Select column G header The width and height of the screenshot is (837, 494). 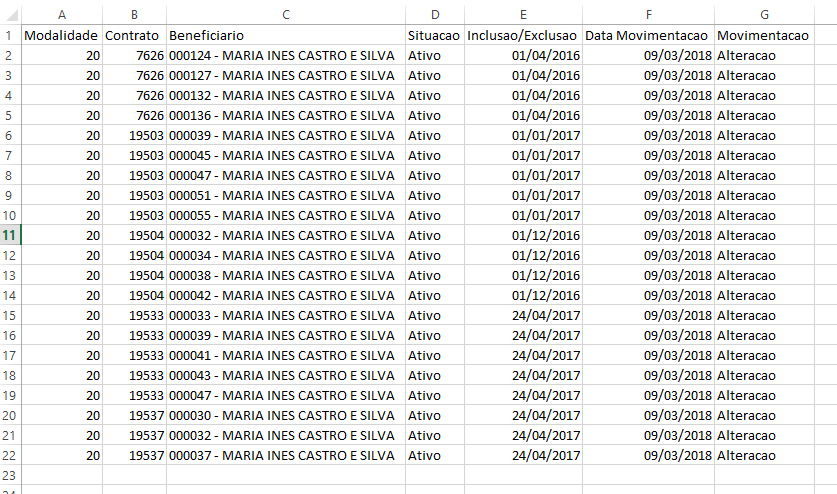click(764, 14)
